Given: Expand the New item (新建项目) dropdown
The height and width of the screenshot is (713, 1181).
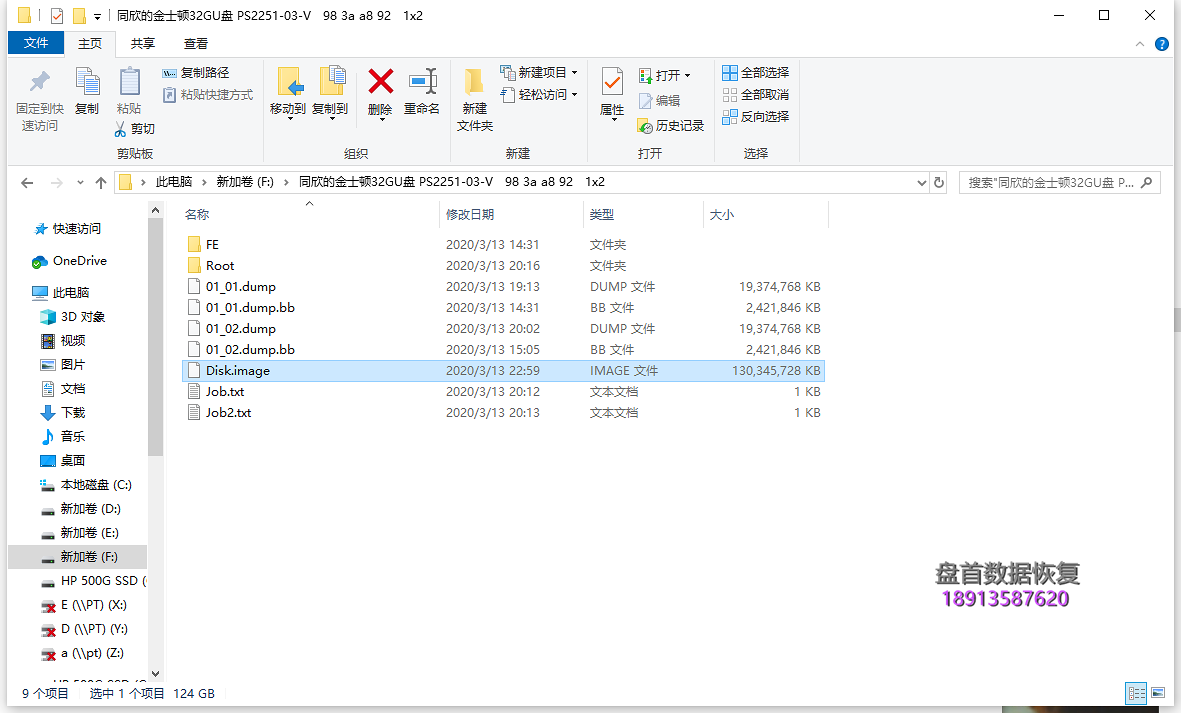Looking at the screenshot, I should [x=574, y=73].
